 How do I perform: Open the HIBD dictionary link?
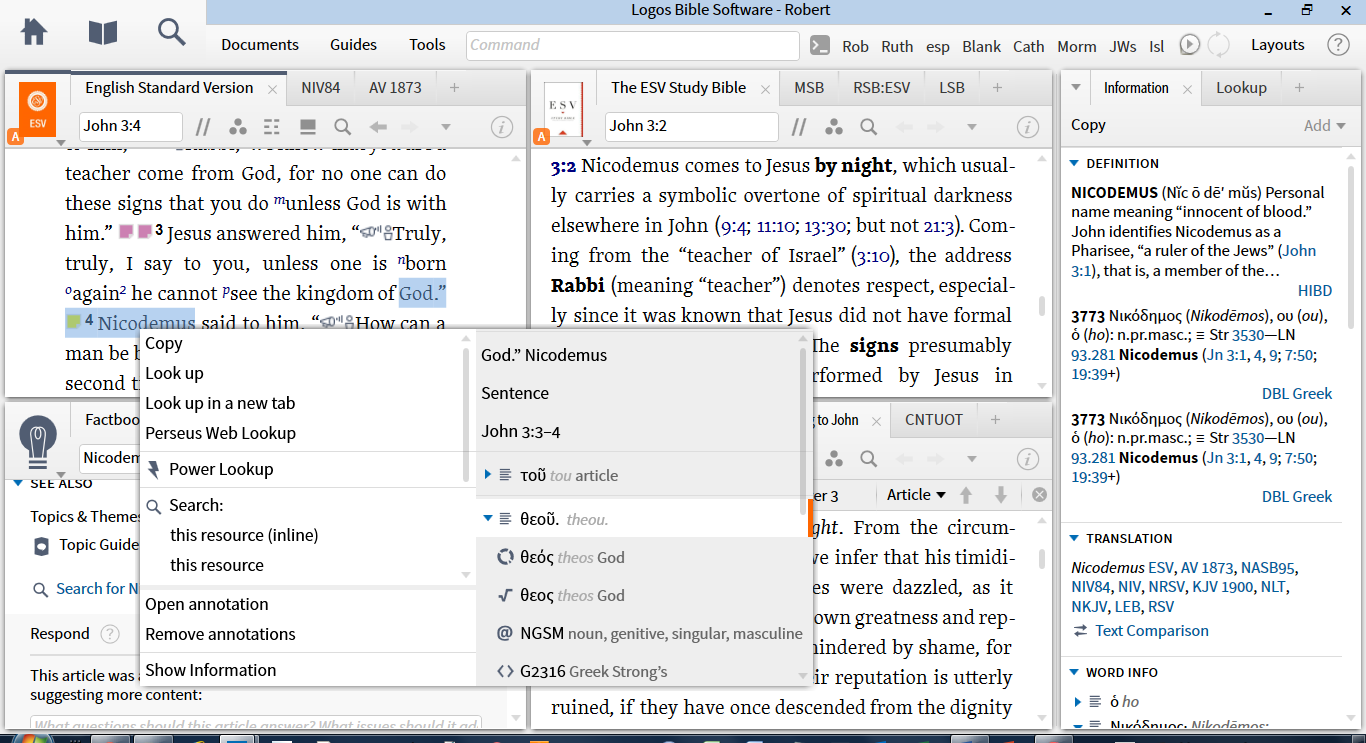point(1315,290)
